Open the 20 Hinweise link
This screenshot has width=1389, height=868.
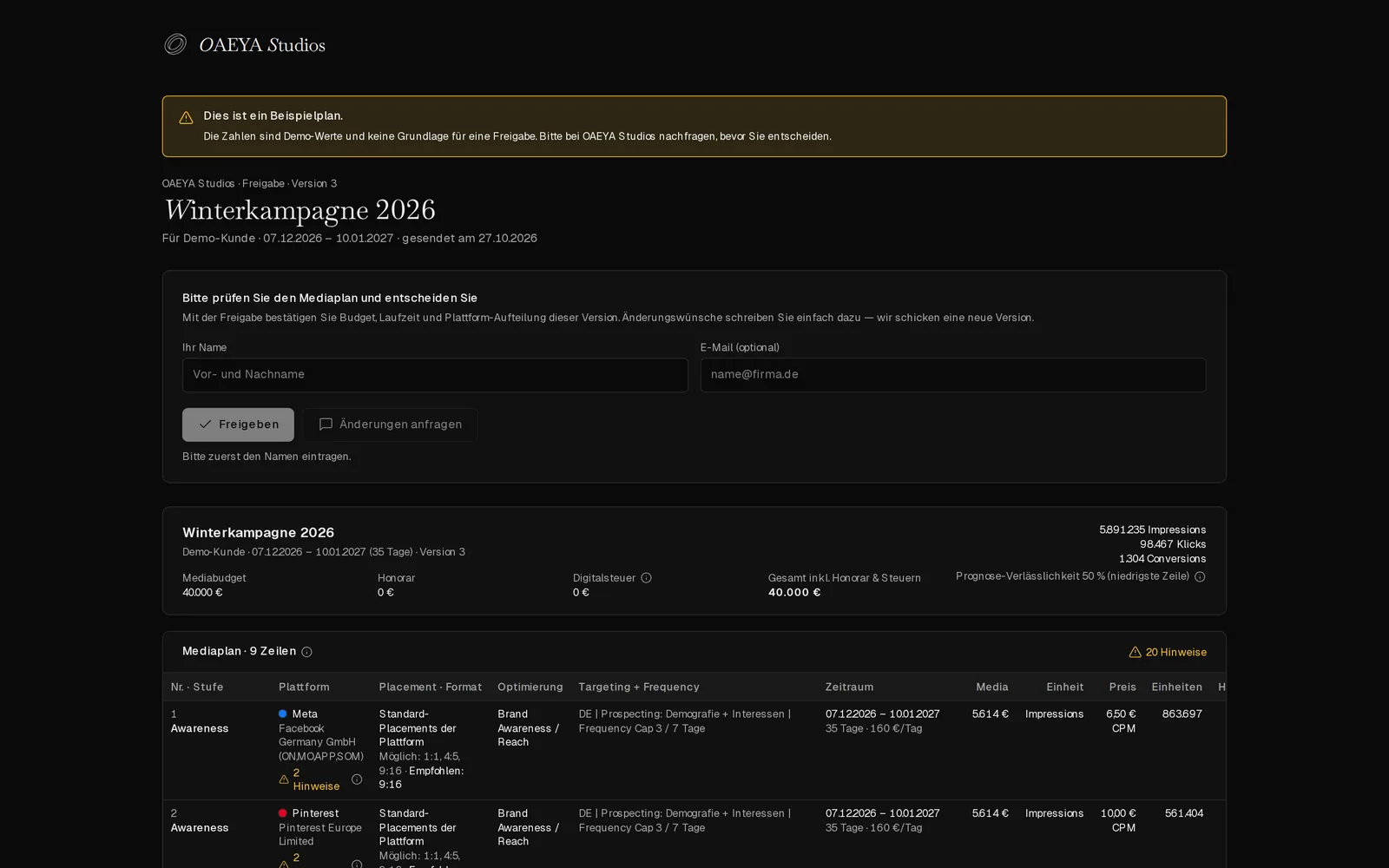(x=1168, y=652)
